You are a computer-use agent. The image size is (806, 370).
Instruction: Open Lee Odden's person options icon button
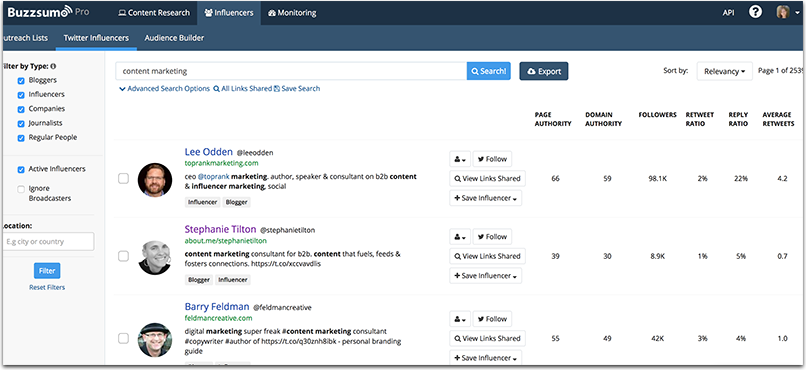coord(460,159)
